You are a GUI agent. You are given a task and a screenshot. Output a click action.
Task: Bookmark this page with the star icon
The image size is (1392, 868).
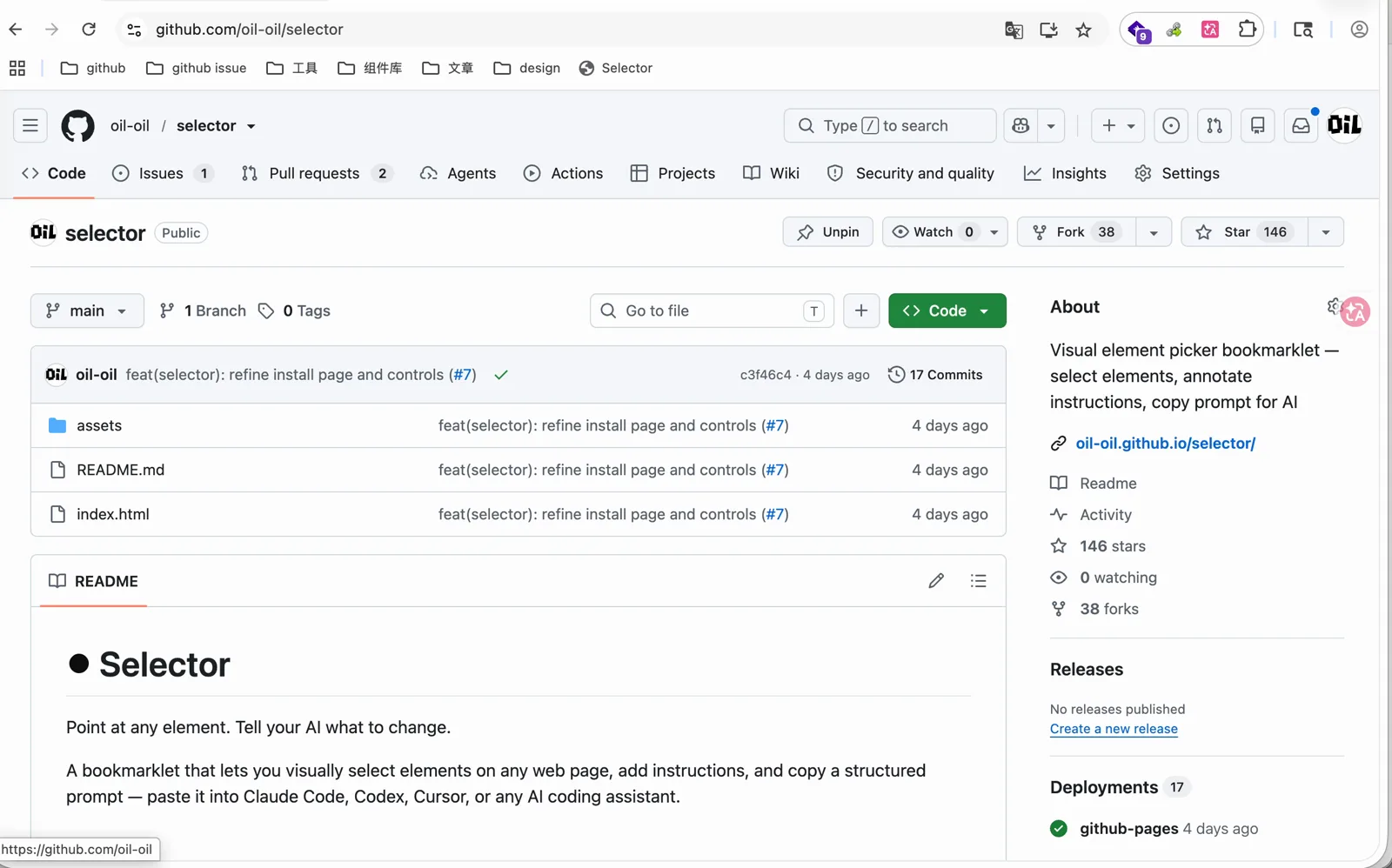(x=1083, y=30)
